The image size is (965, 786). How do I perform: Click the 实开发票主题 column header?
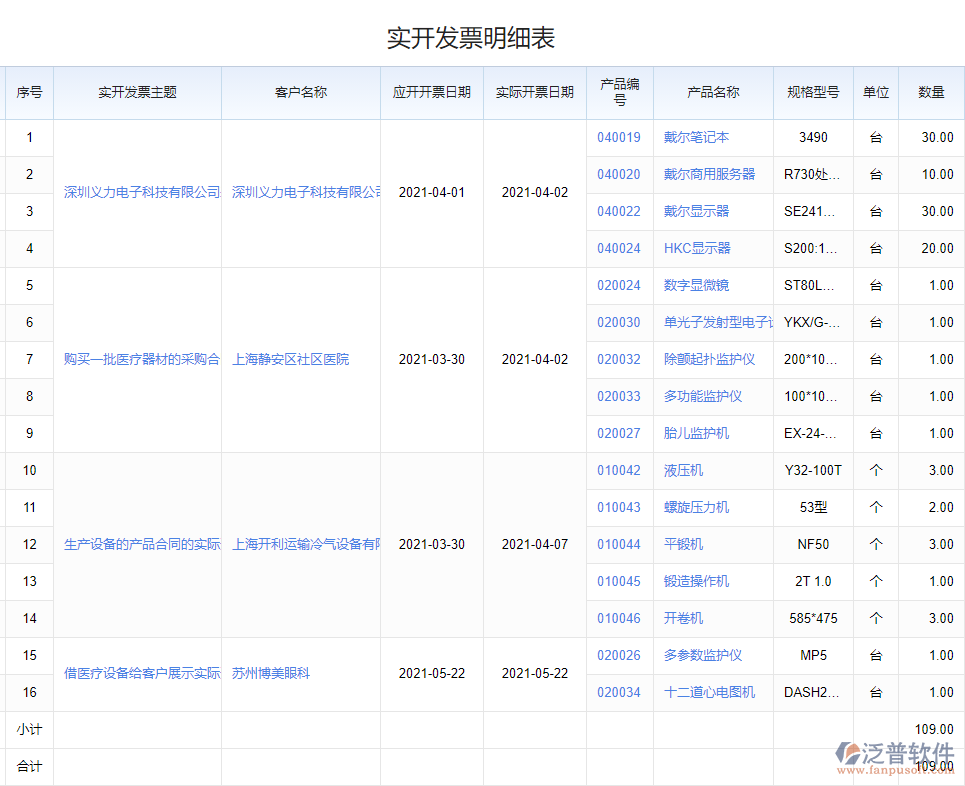[137, 92]
